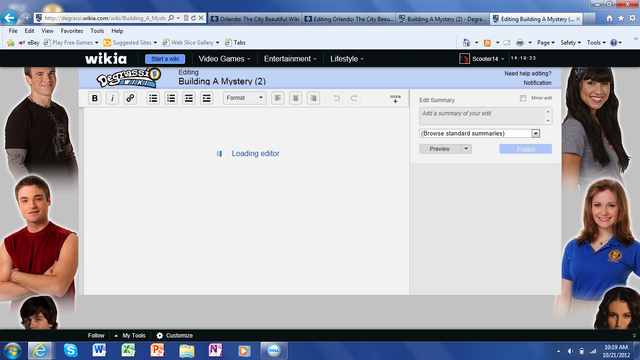640x360 pixels.
Task: Click Customize gear in bottom toolbar
Action: point(175,336)
